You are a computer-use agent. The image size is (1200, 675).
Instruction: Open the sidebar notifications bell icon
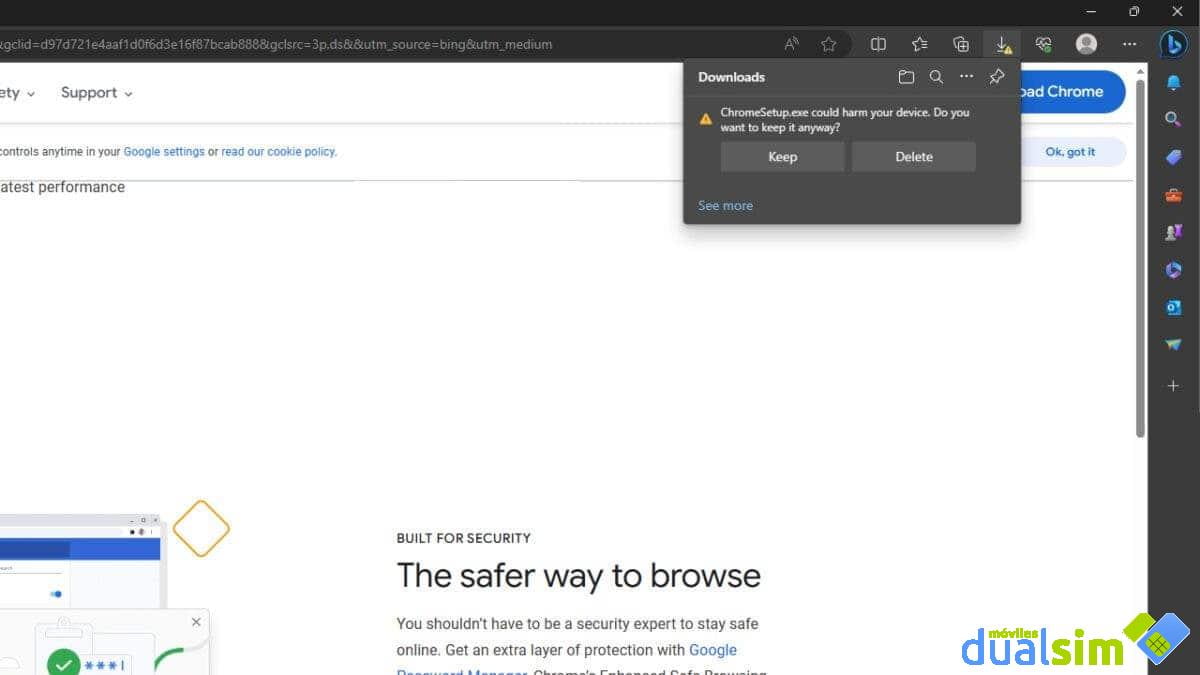pos(1173,82)
